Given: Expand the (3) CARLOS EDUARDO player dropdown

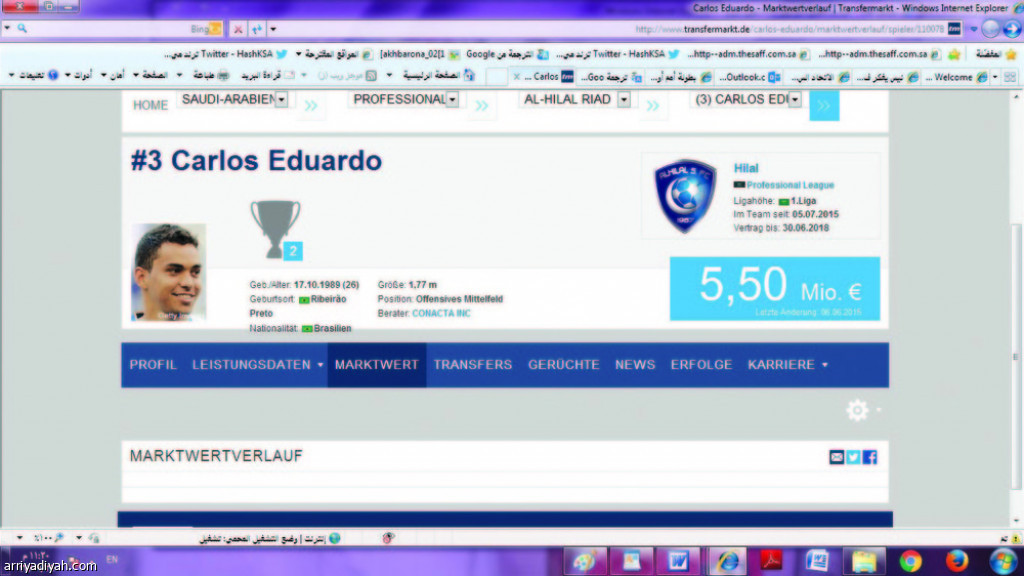Looking at the screenshot, I should (795, 100).
